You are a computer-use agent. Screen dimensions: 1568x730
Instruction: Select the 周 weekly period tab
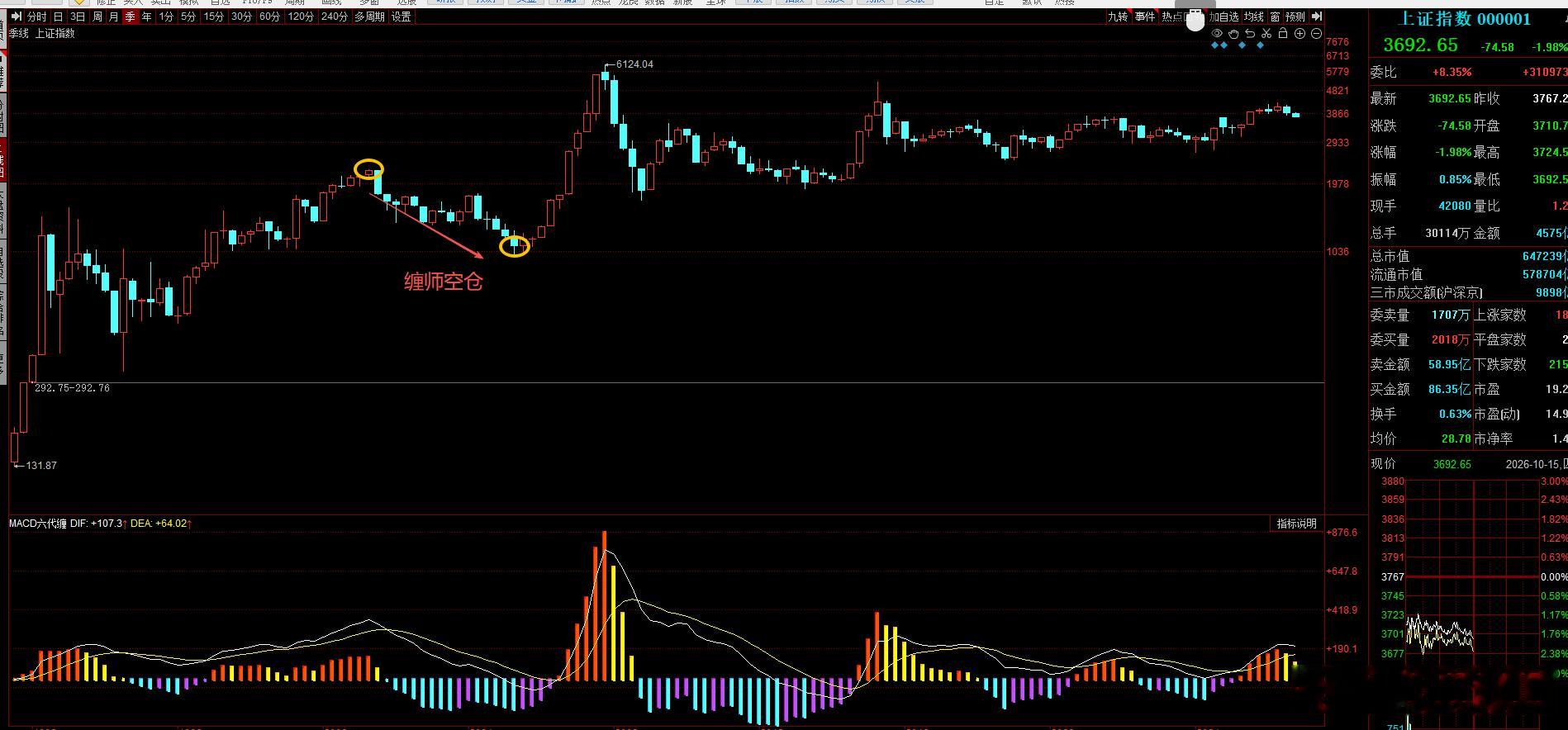point(97,17)
